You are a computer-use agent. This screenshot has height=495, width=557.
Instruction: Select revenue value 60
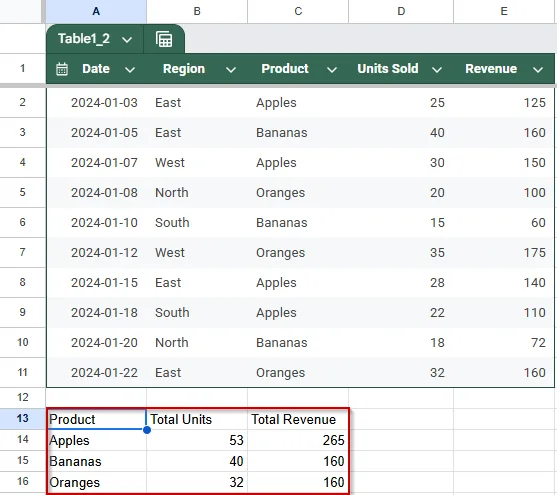504,222
